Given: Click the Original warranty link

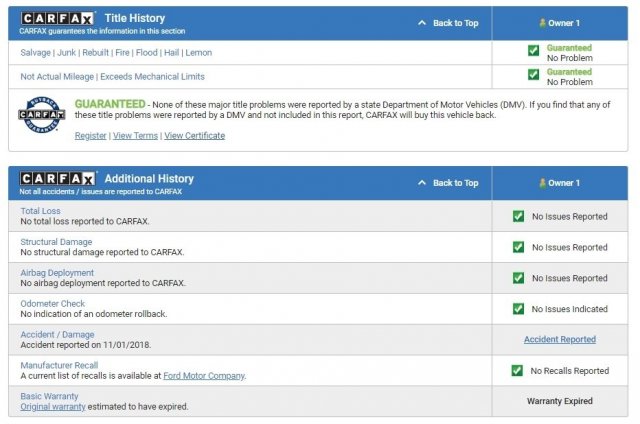Looking at the screenshot, I should tap(54, 407).
